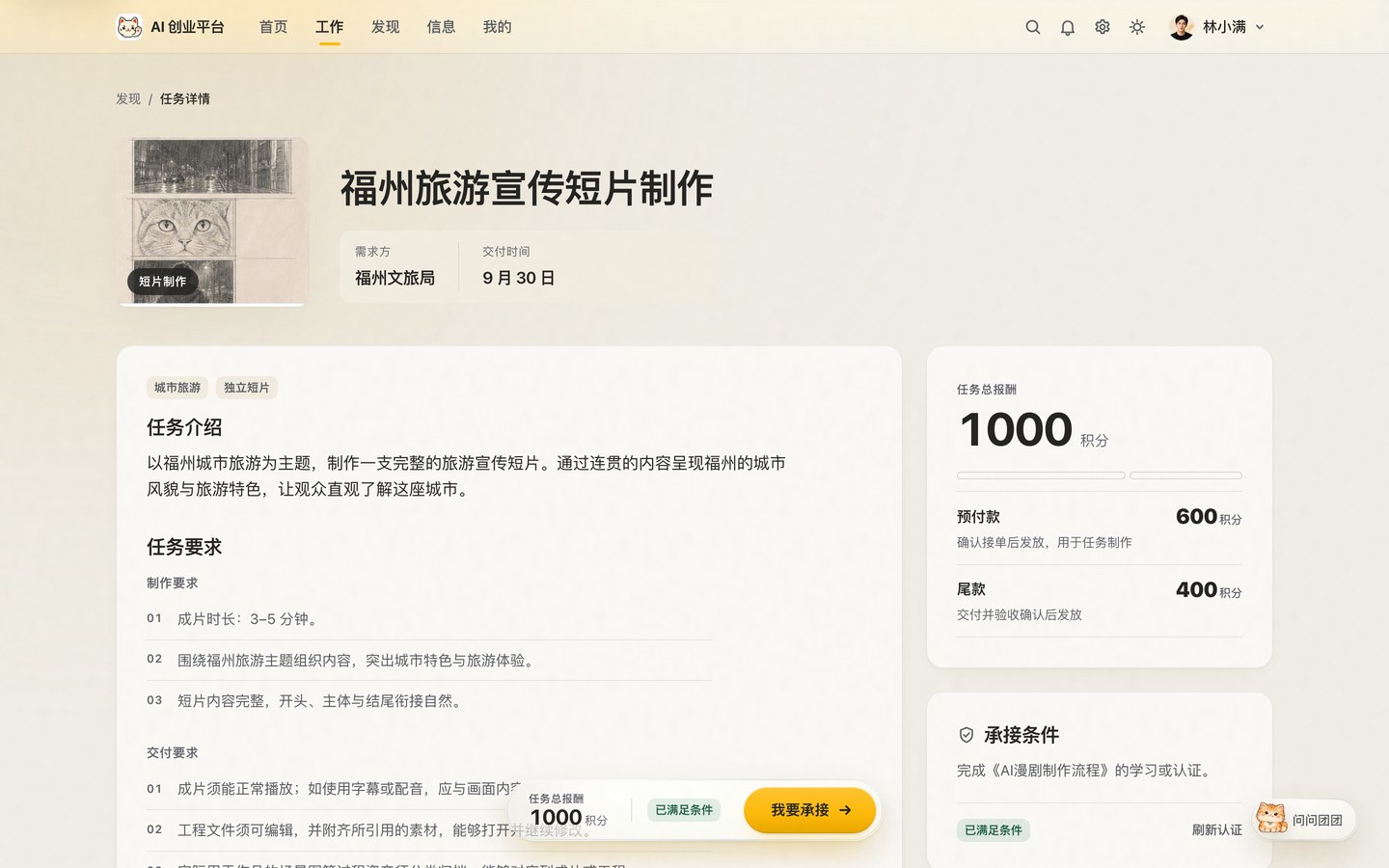Click the 城市旅游 tag
1389x868 pixels.
[177, 388]
